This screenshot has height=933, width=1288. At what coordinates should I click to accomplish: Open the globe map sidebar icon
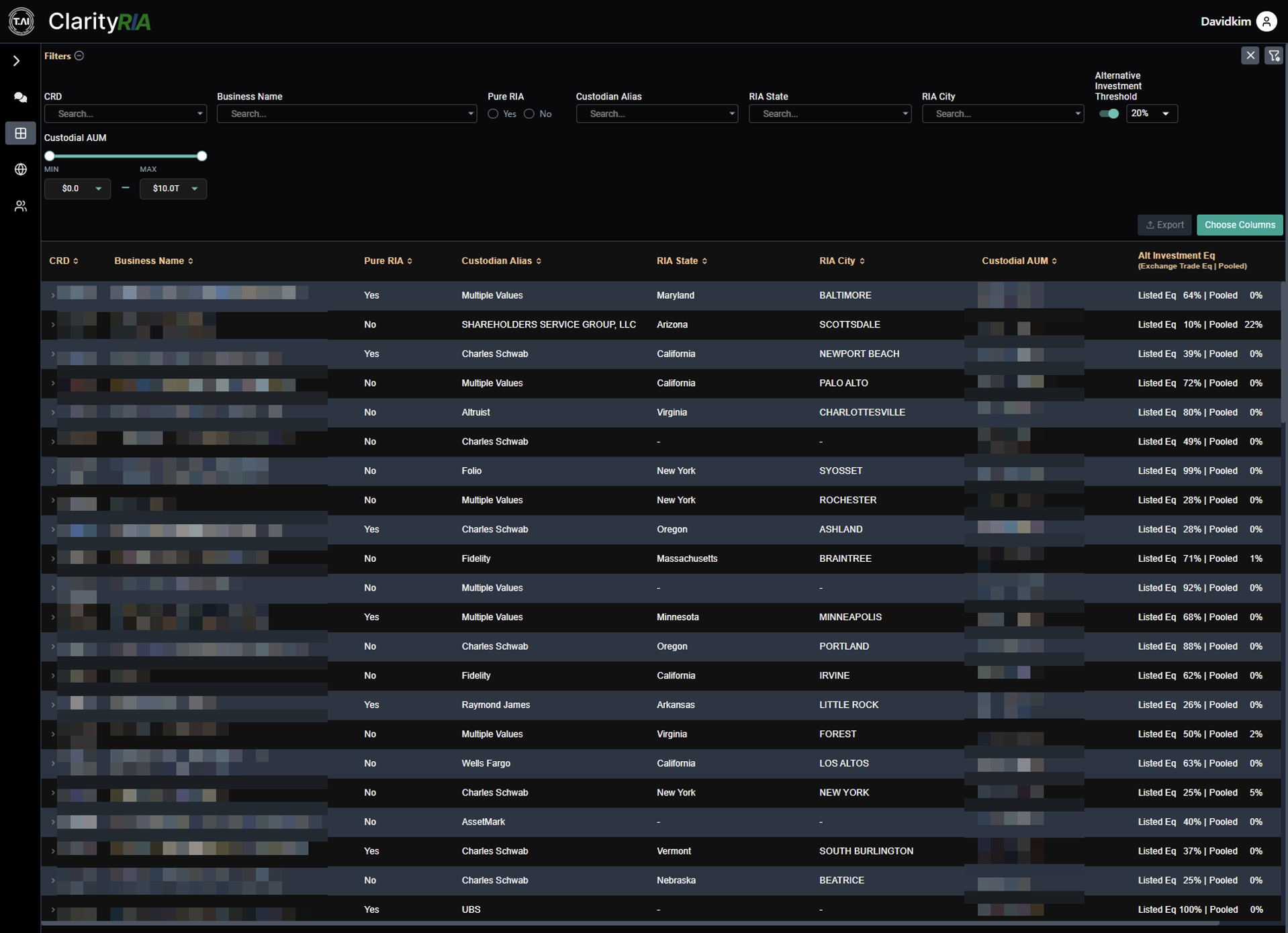[x=21, y=169]
